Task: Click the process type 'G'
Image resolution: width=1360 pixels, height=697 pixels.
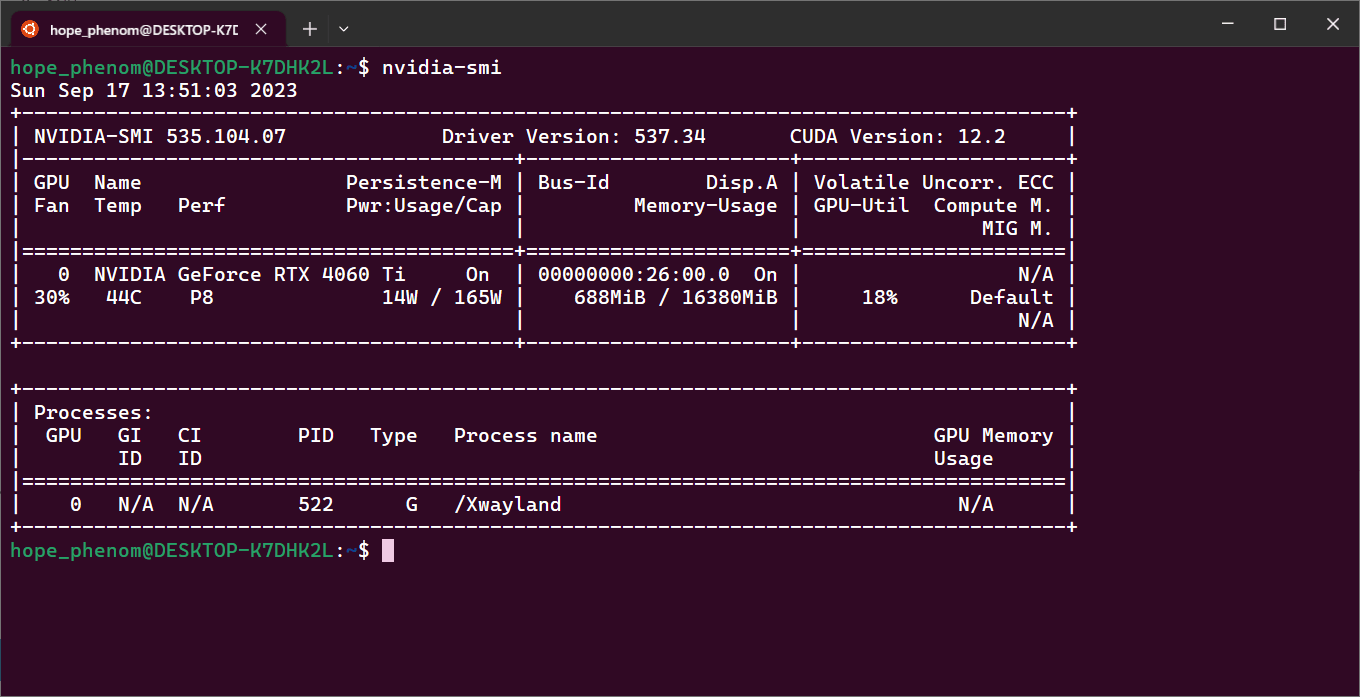Action: (x=412, y=505)
